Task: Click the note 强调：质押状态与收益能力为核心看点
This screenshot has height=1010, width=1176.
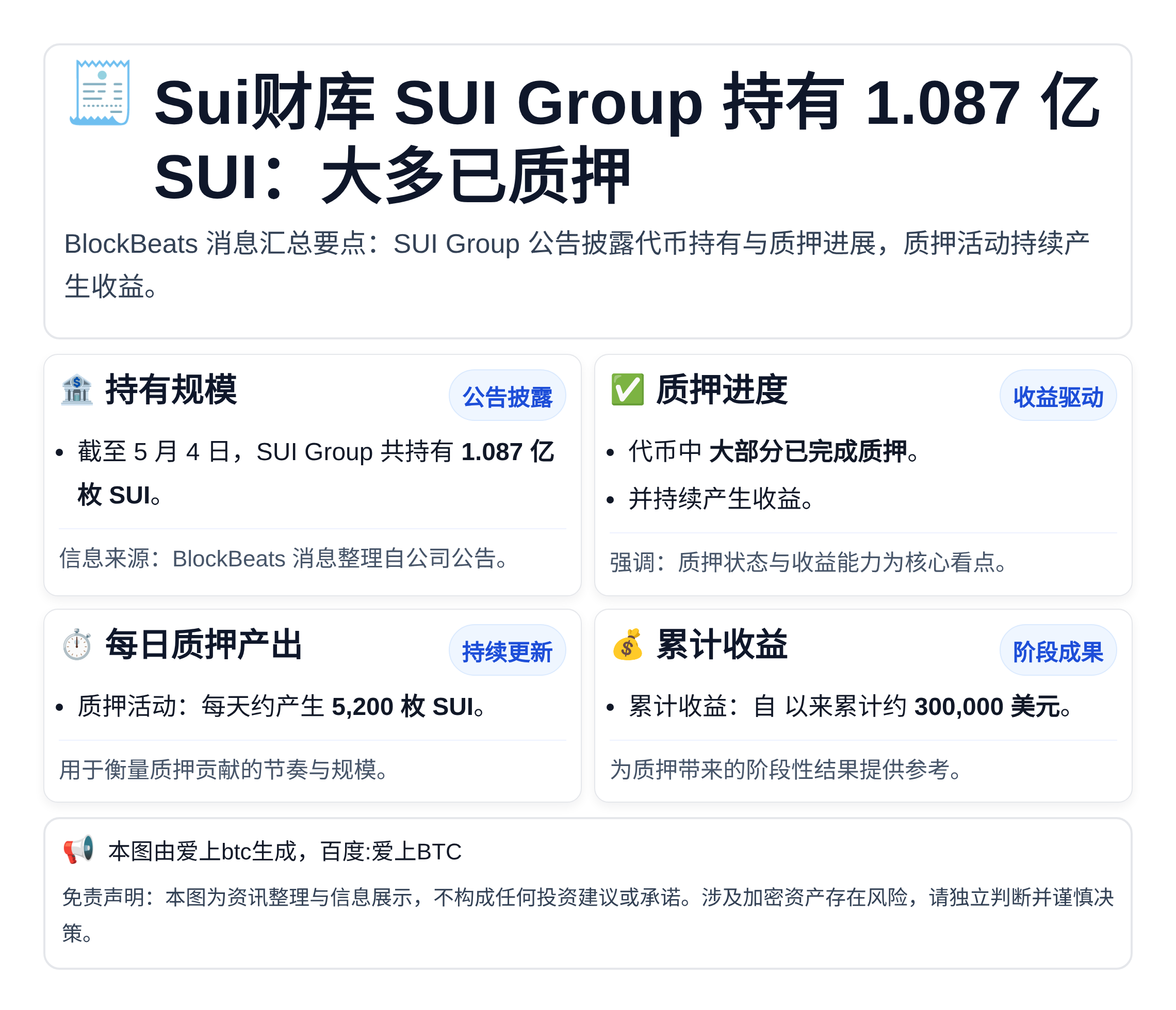Action: (x=809, y=562)
